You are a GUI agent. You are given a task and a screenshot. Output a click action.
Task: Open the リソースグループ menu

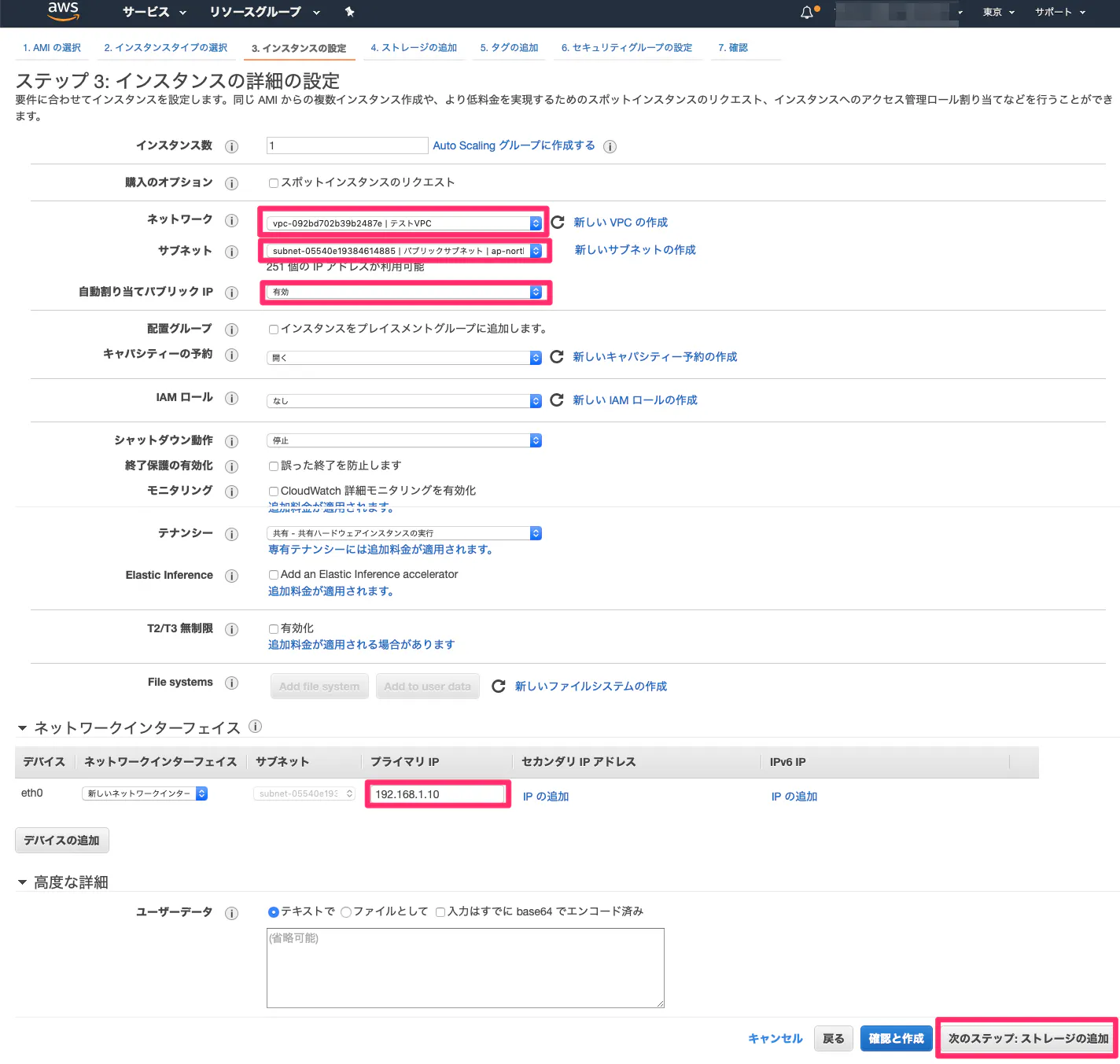tap(264, 12)
